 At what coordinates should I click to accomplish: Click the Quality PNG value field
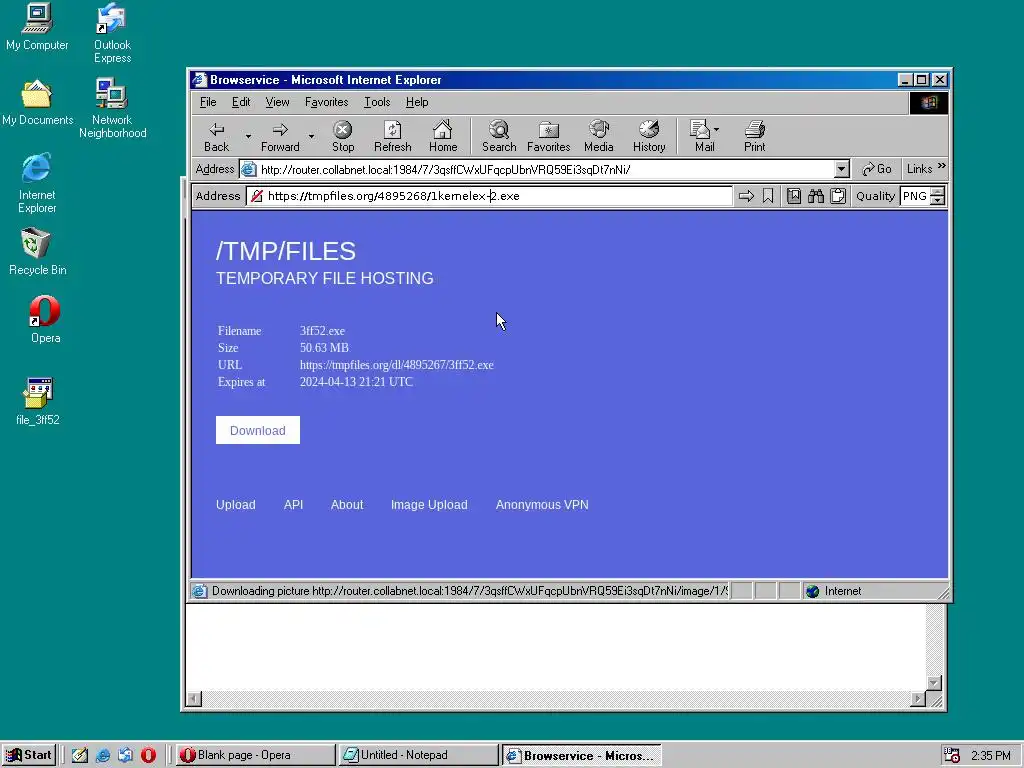pyautogui.click(x=915, y=196)
